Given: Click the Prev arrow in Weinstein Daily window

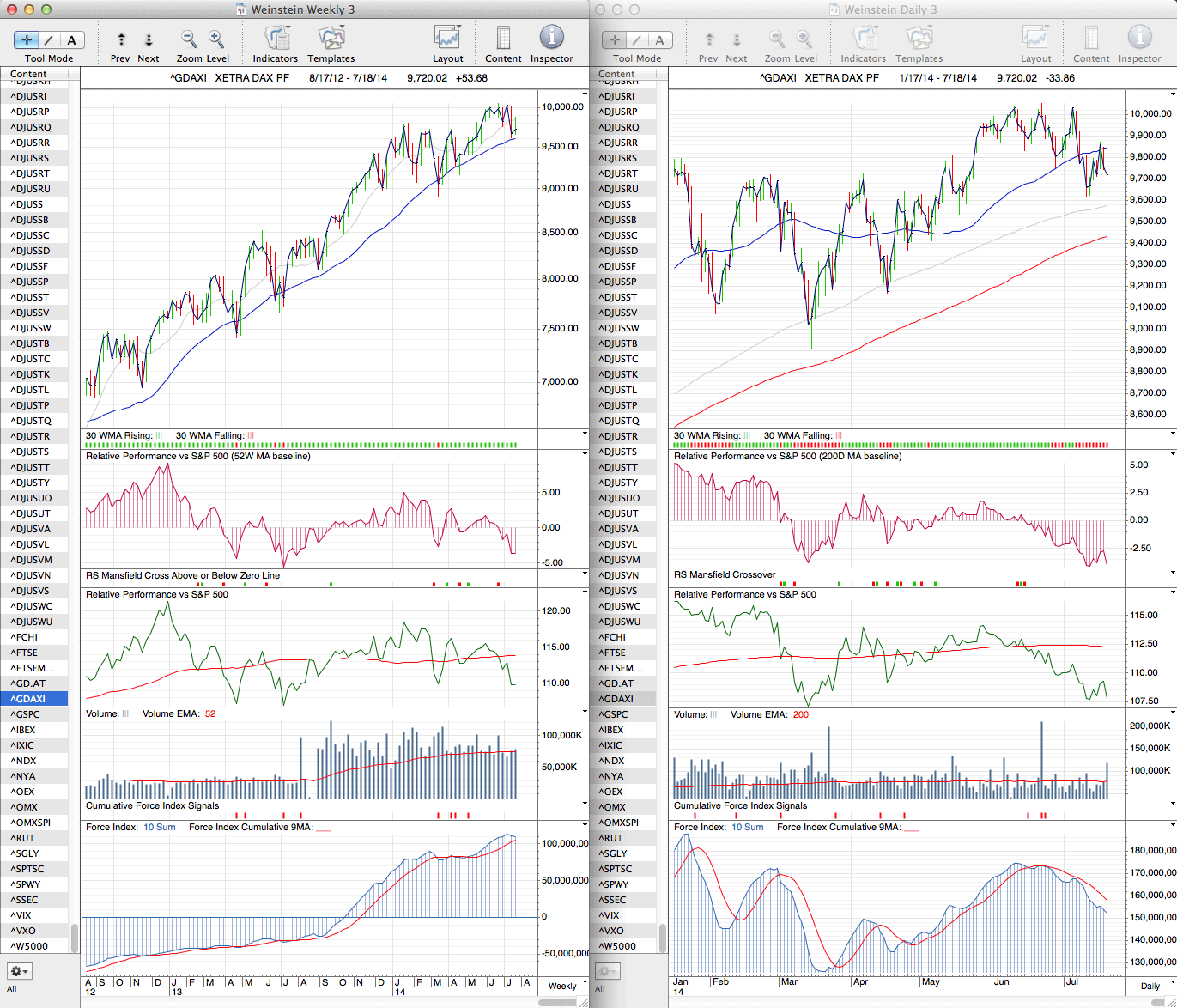Looking at the screenshot, I should [x=709, y=39].
